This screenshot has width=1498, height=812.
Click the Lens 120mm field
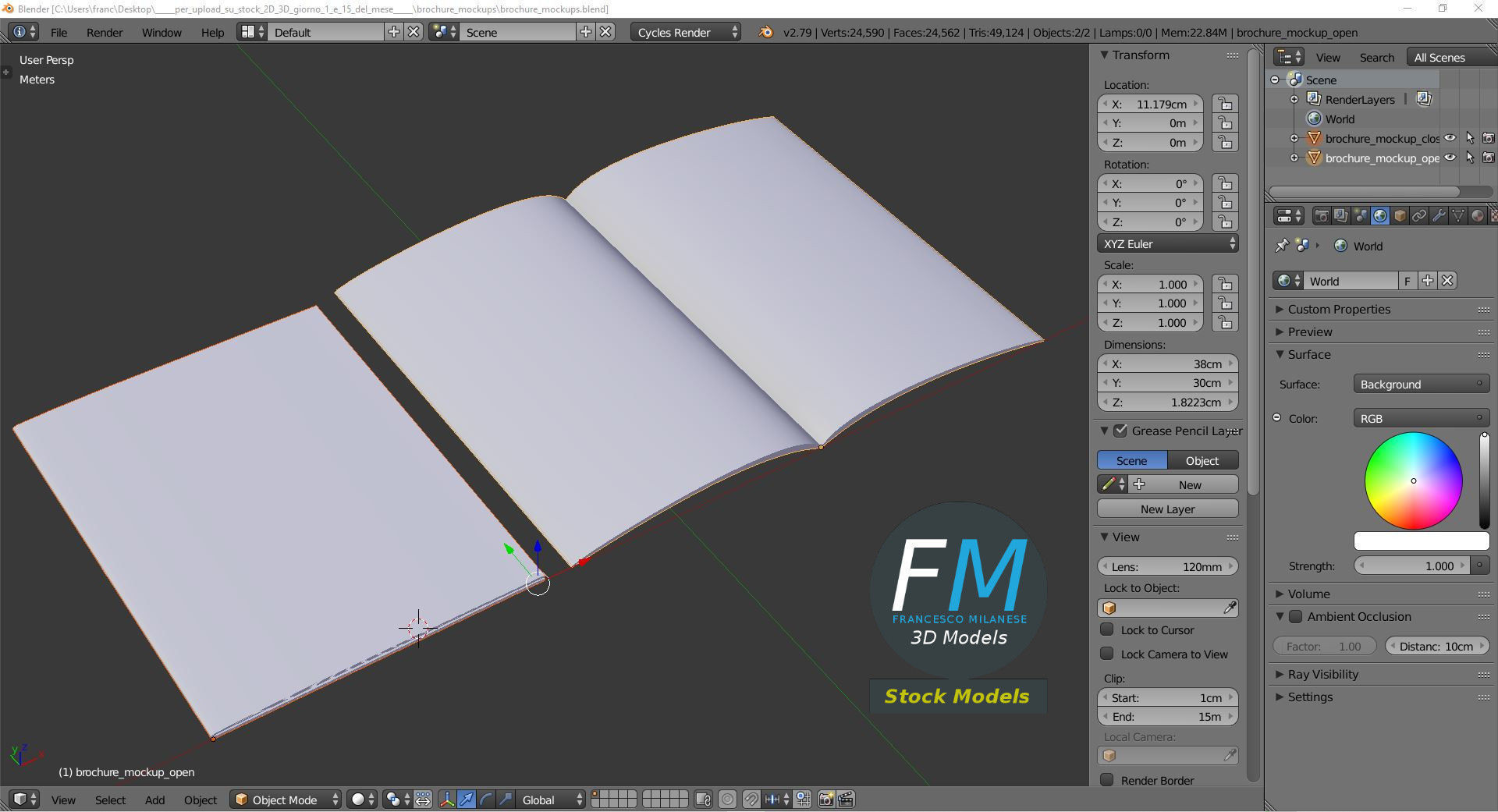pyautogui.click(x=1168, y=566)
